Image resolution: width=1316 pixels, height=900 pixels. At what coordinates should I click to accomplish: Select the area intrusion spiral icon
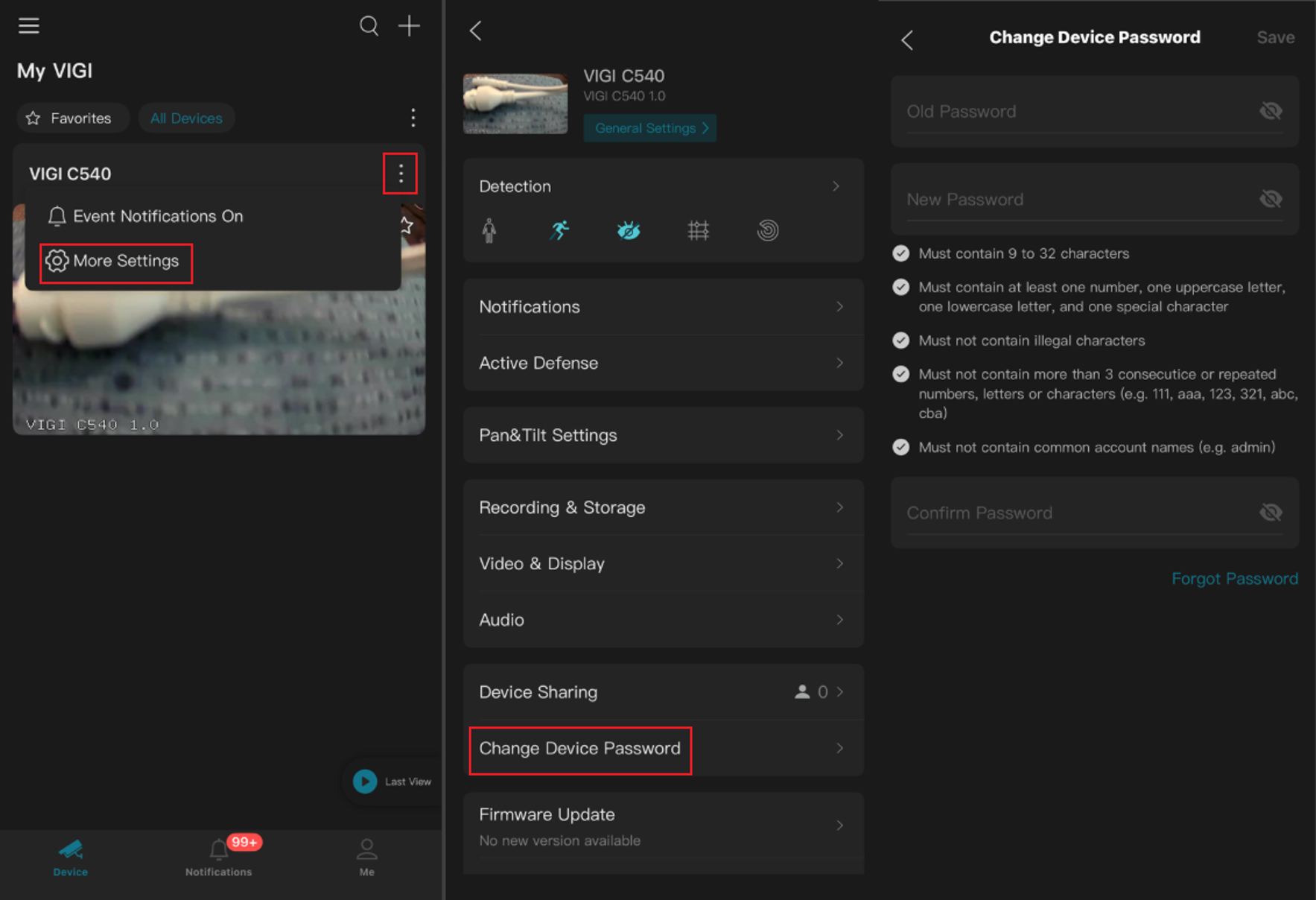[768, 230]
